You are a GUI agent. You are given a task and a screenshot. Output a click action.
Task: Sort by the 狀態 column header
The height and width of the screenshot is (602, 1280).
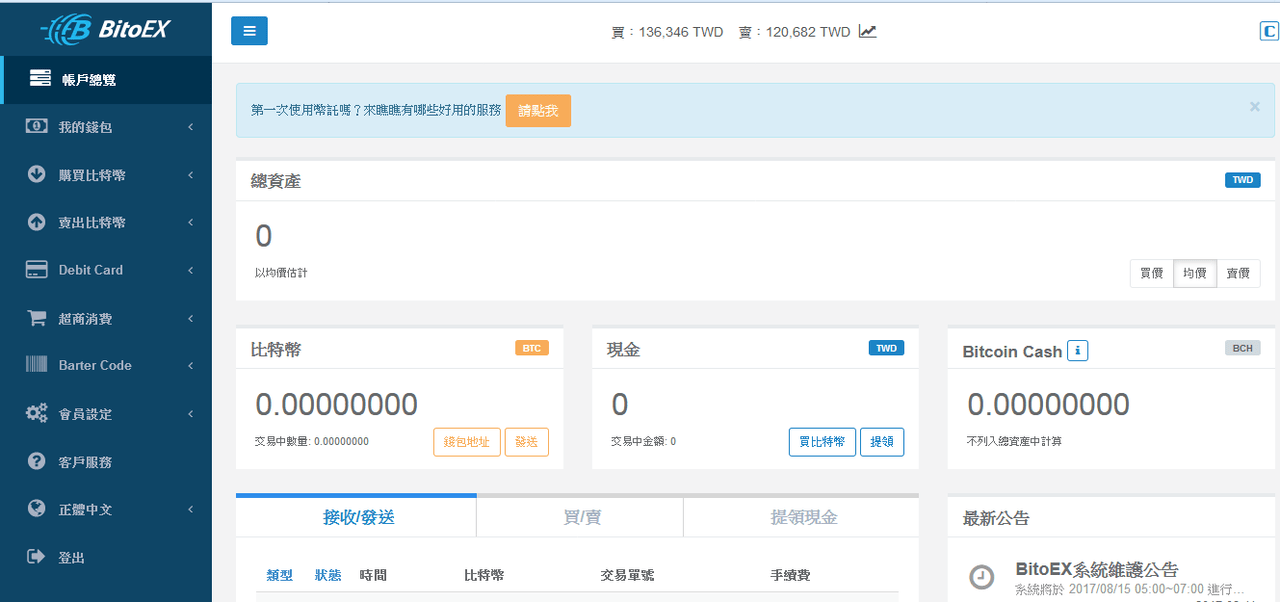tap(328, 575)
